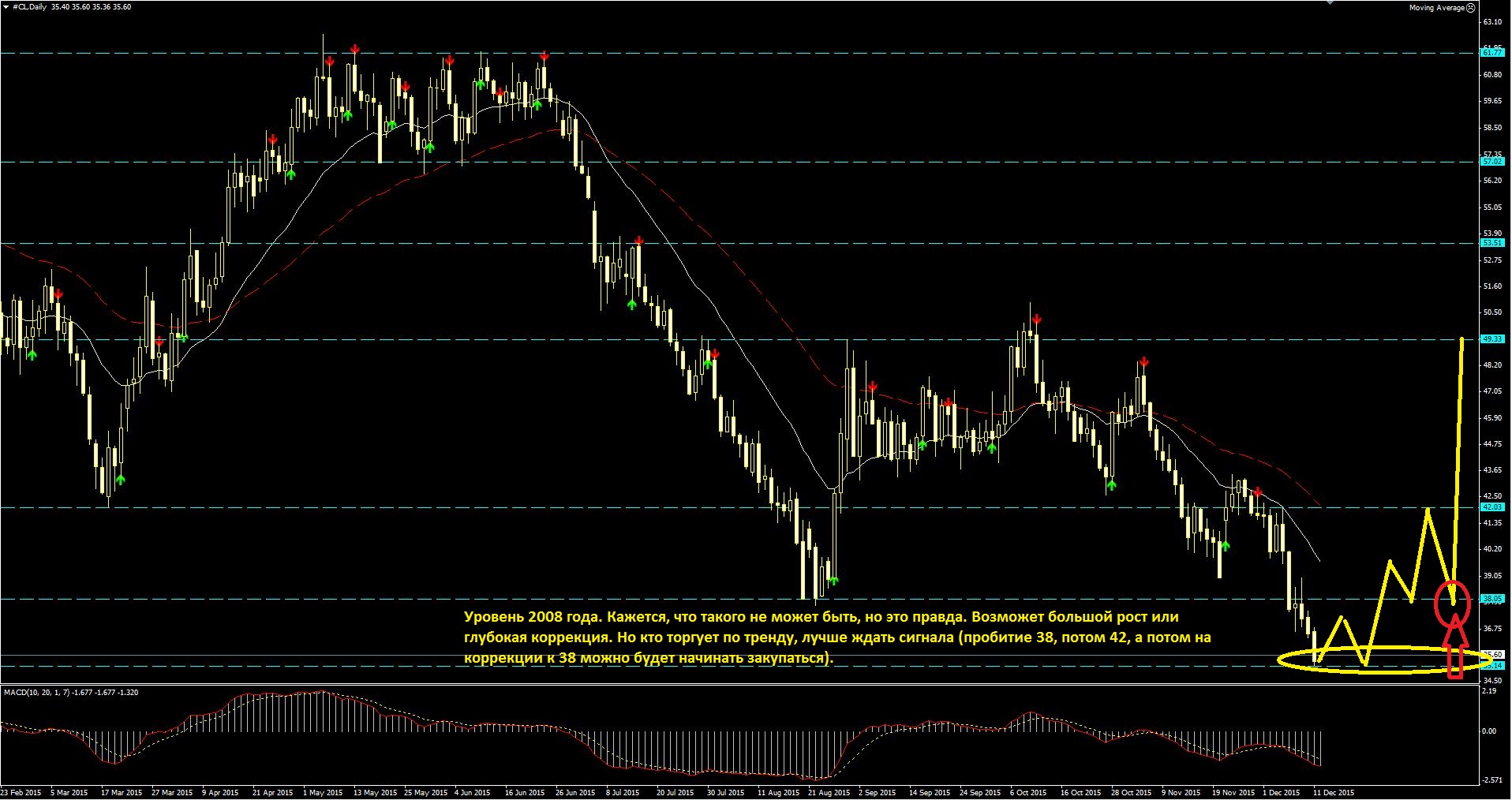Click 40.20 on the price scale
This screenshot has width=1512, height=800.
pyautogui.click(x=1492, y=549)
